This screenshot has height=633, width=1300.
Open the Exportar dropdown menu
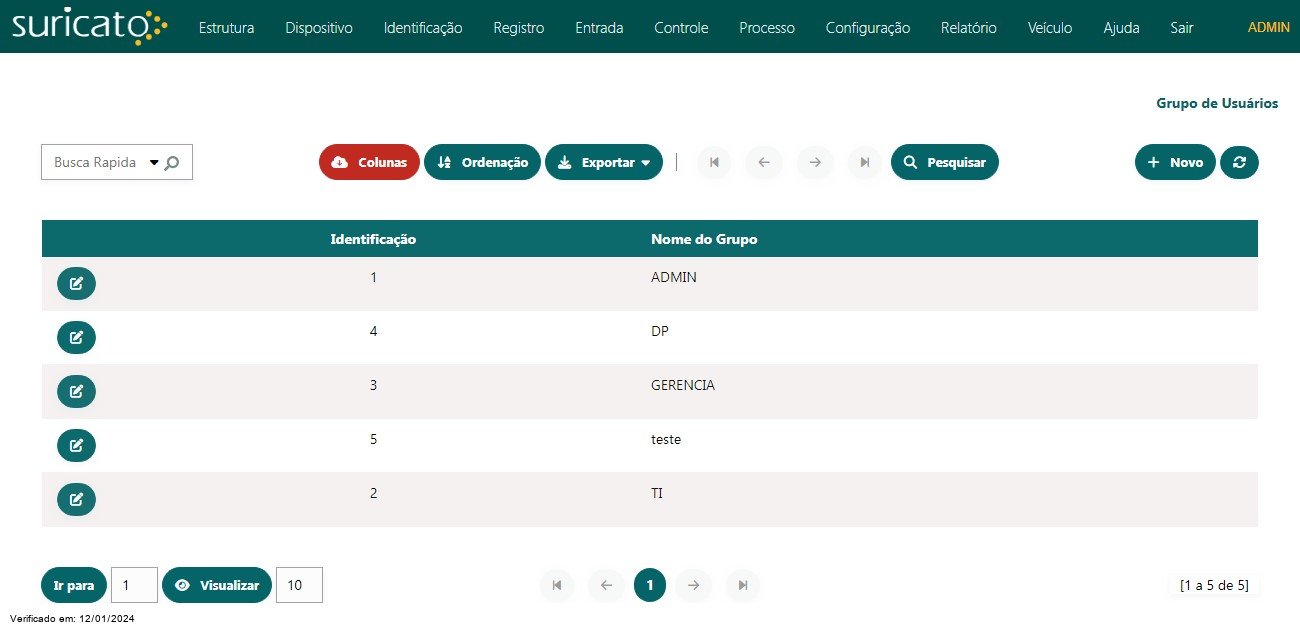[604, 162]
